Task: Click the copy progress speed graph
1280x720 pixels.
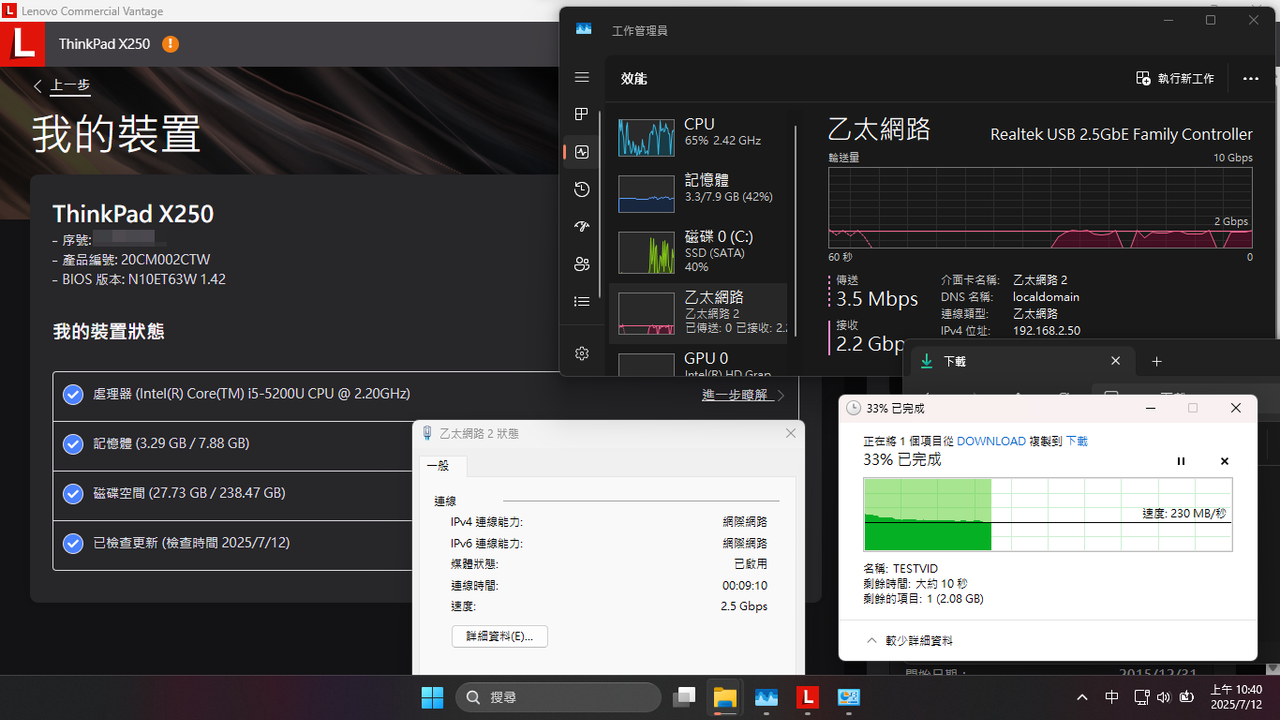Action: point(1048,514)
